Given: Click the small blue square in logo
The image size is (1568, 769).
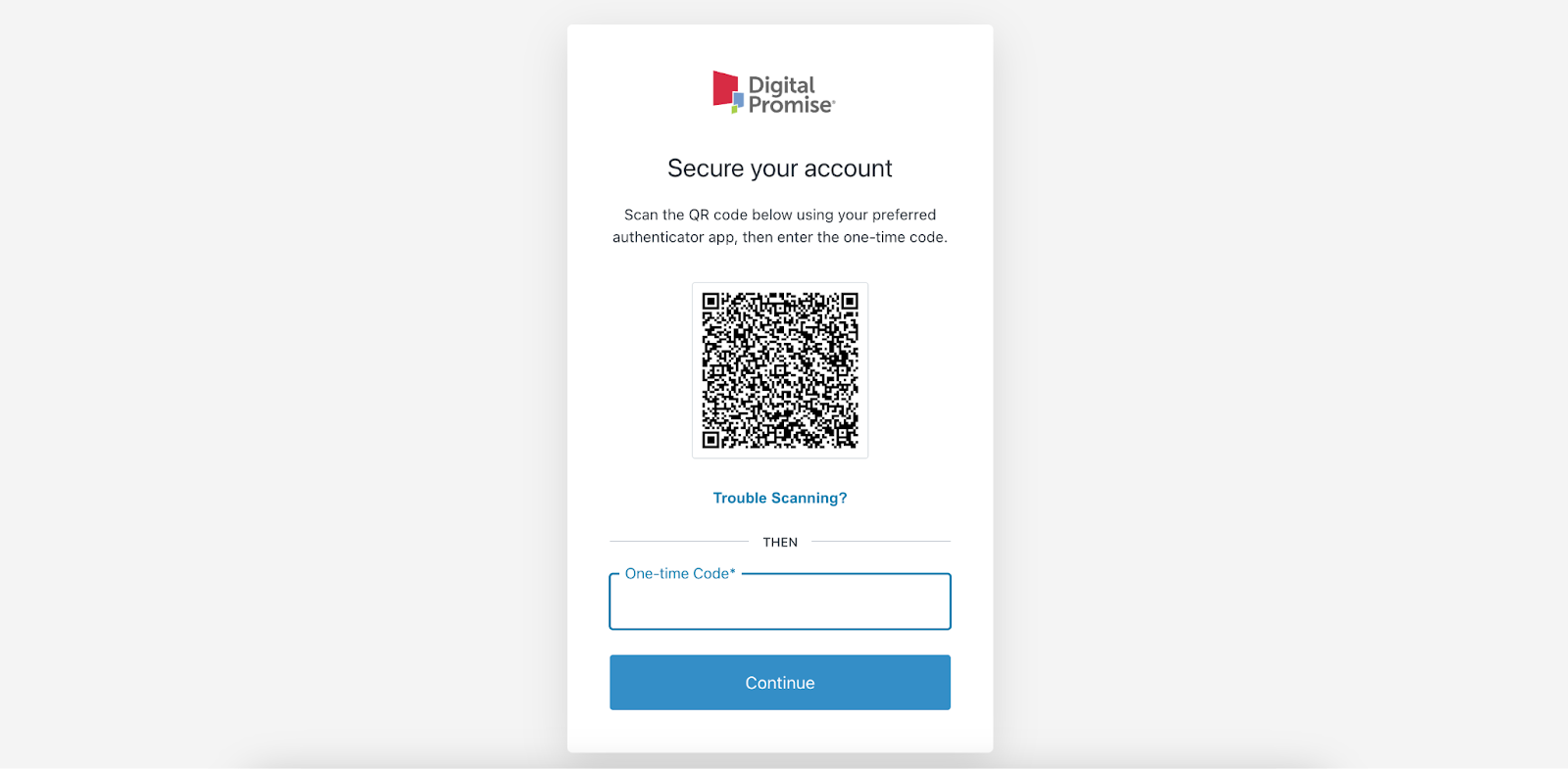Looking at the screenshot, I should 739,99.
